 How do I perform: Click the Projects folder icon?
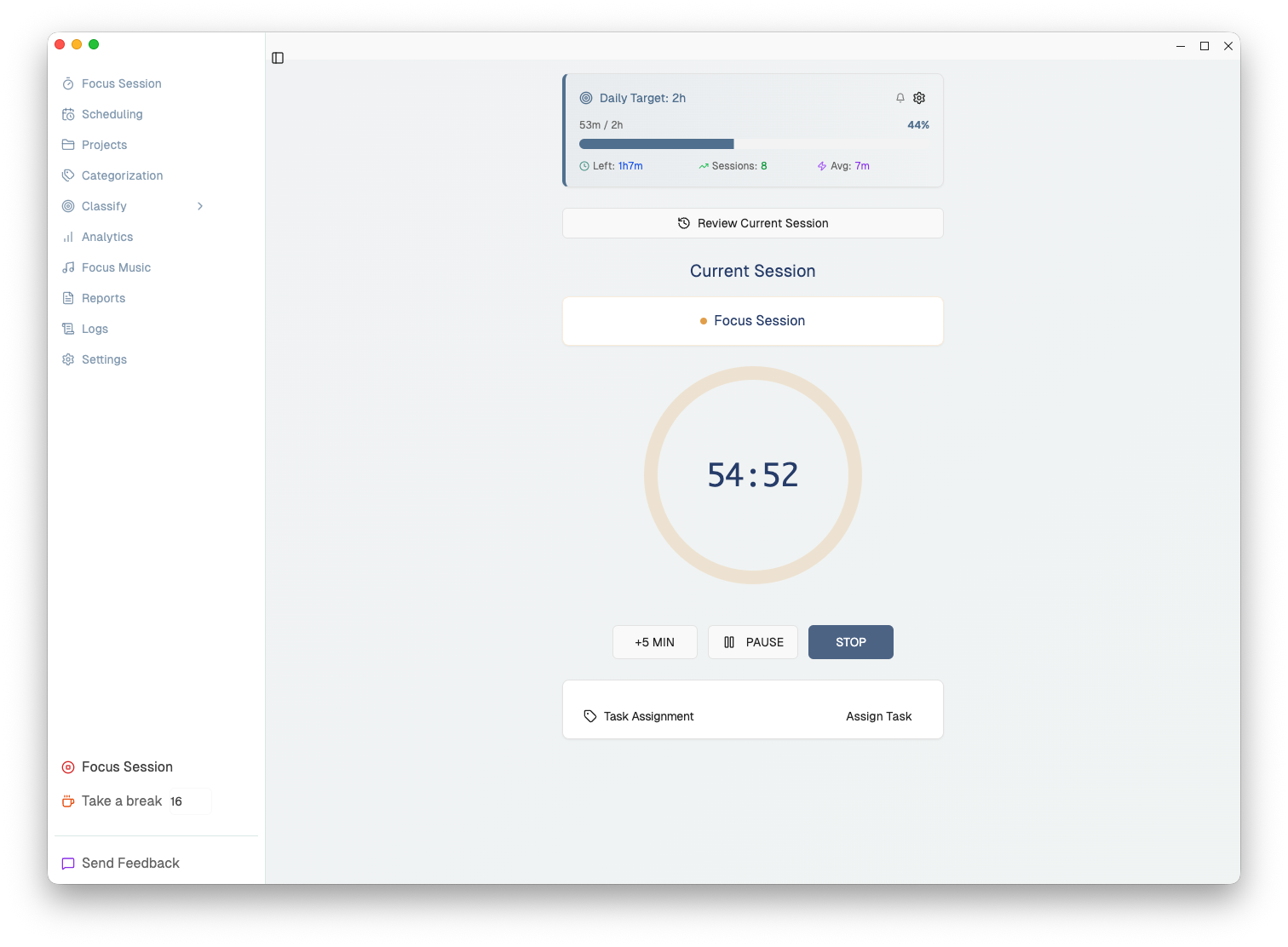tap(68, 145)
